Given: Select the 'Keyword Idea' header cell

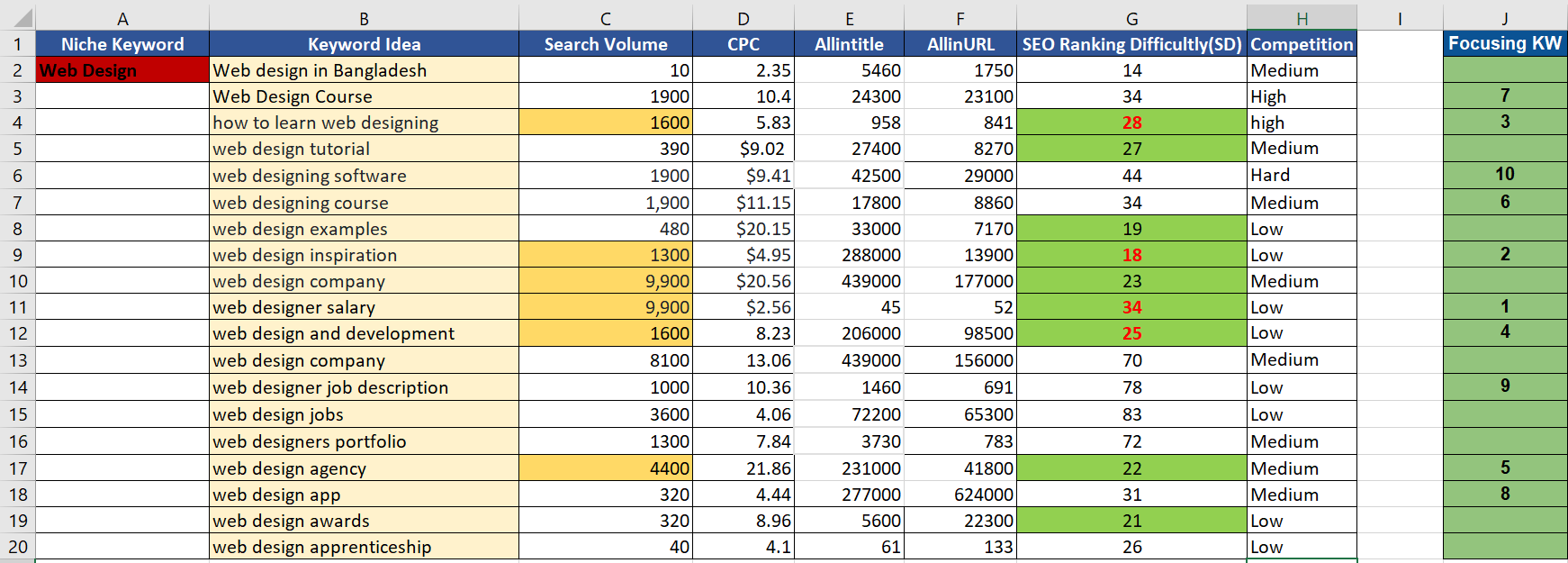Looking at the screenshot, I should (364, 44).
